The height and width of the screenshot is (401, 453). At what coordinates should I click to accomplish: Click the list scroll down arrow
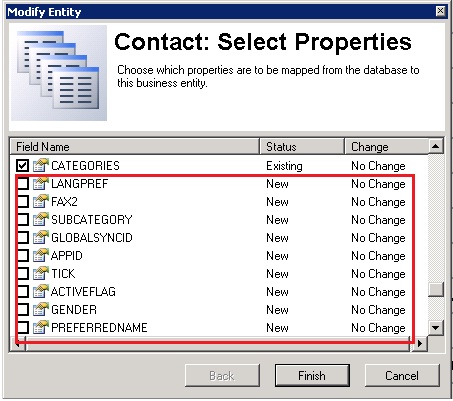coord(436,328)
